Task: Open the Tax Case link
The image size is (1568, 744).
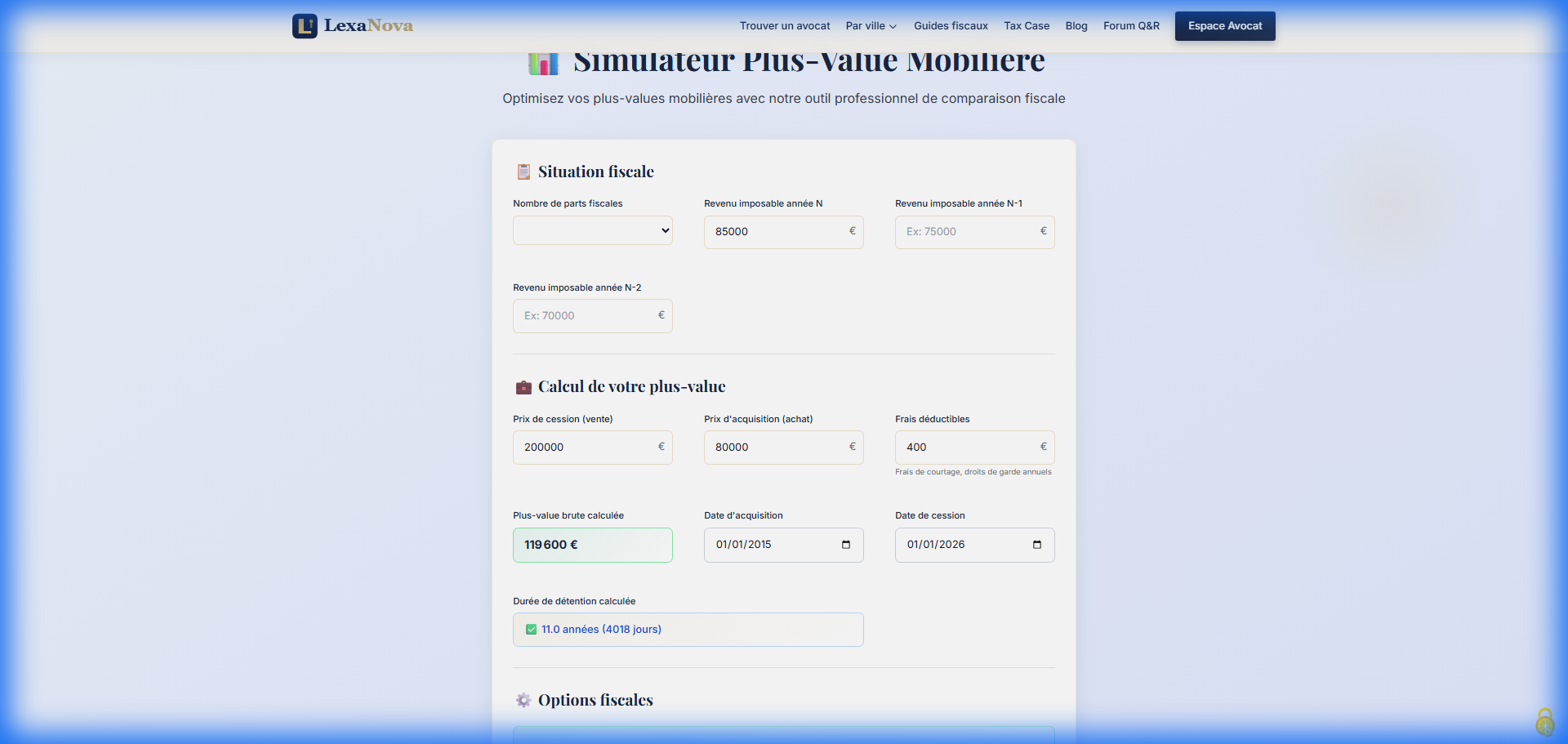Action: click(1027, 26)
